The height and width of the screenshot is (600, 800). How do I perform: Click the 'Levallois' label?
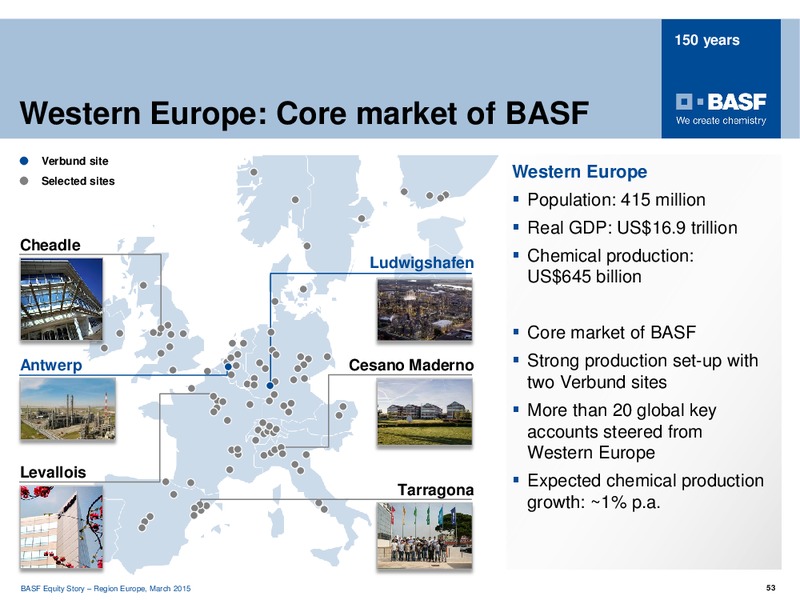coord(53,472)
